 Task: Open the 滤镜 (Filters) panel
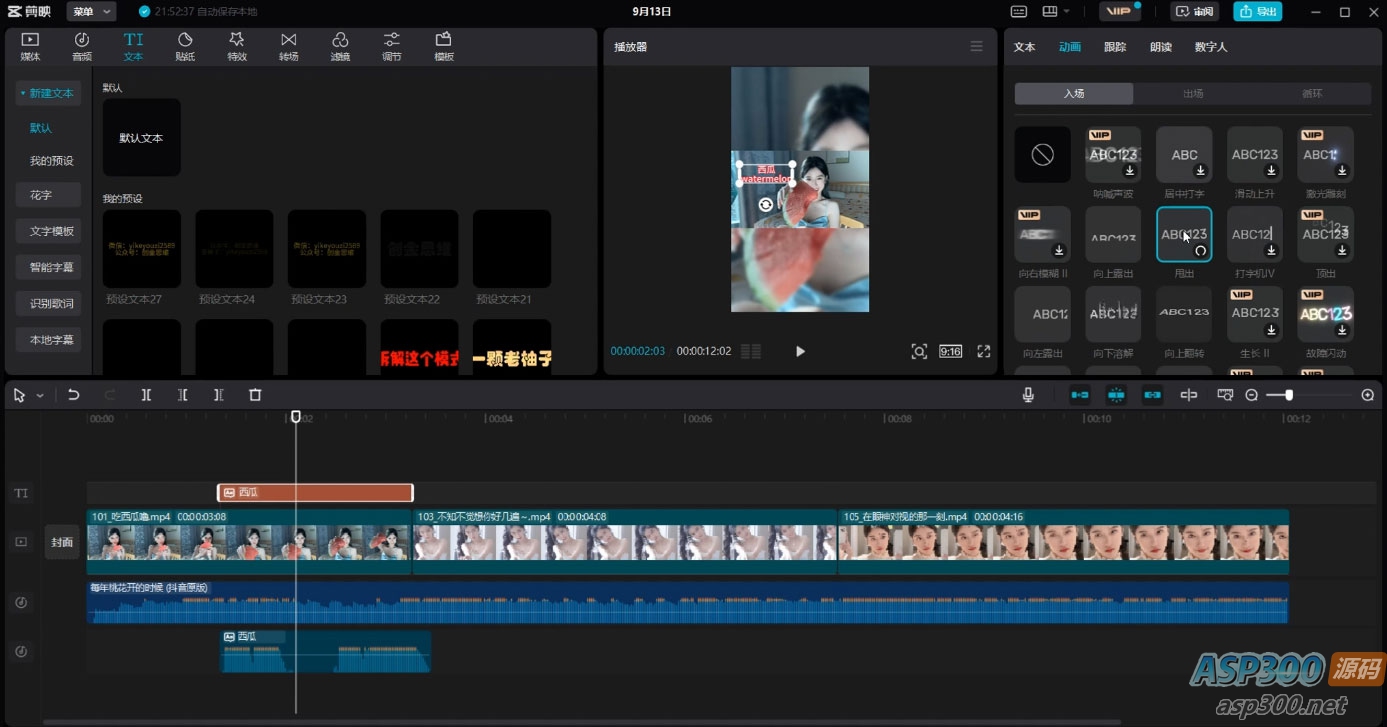[x=340, y=46]
